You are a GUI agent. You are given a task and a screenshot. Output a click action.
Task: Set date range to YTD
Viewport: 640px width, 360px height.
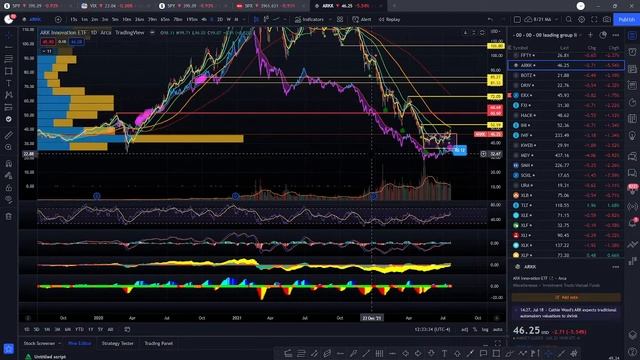[79, 329]
